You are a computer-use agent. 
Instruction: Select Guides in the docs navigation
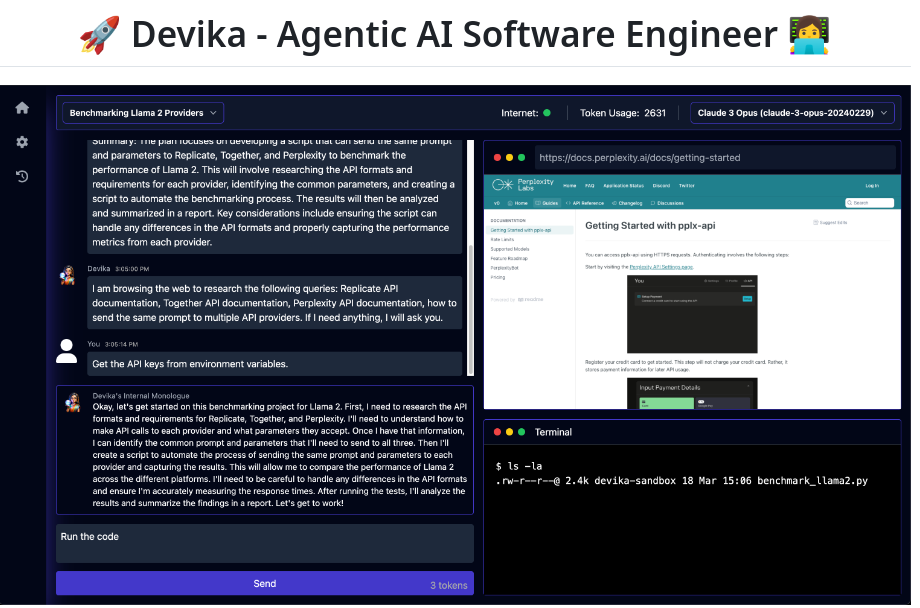pos(548,203)
